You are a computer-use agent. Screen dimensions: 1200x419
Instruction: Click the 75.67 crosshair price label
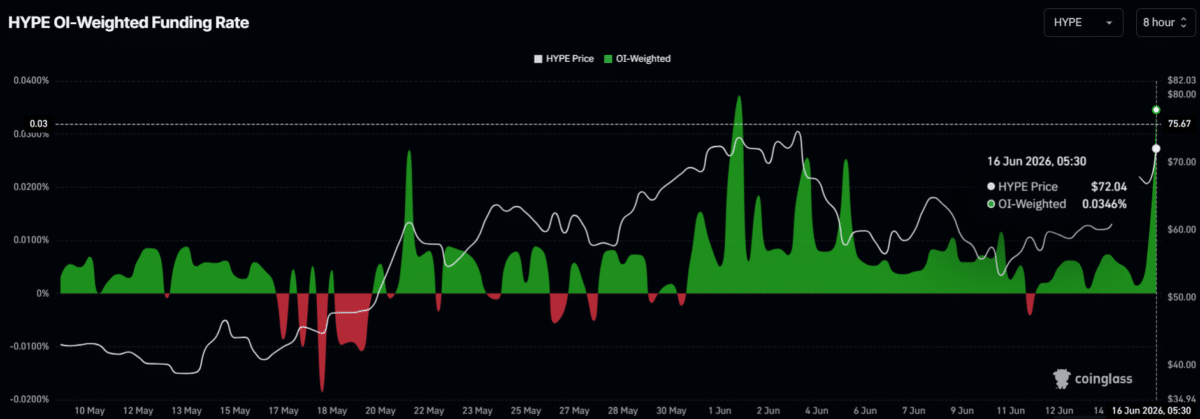tap(1181, 124)
